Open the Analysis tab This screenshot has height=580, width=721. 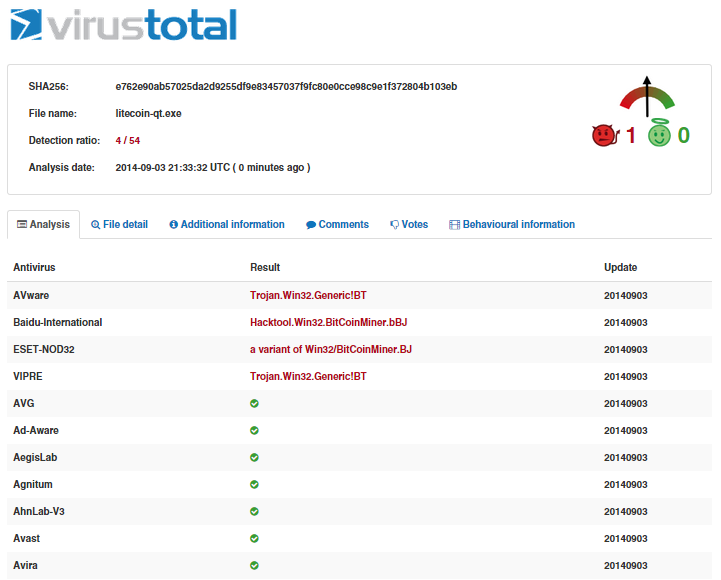pyautogui.click(x=43, y=224)
